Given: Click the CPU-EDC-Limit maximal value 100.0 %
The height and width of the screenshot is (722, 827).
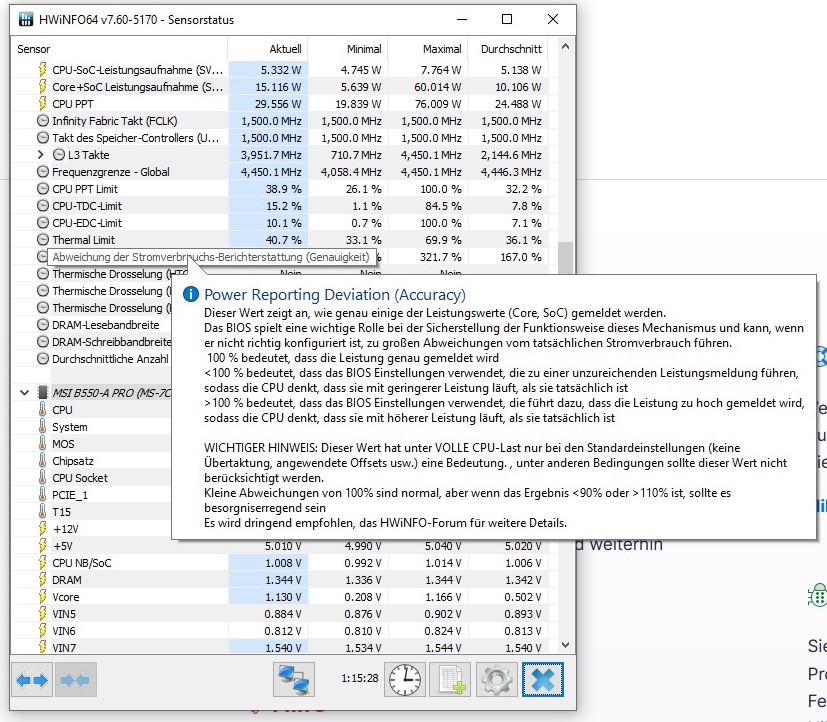Looking at the screenshot, I should (441, 223).
